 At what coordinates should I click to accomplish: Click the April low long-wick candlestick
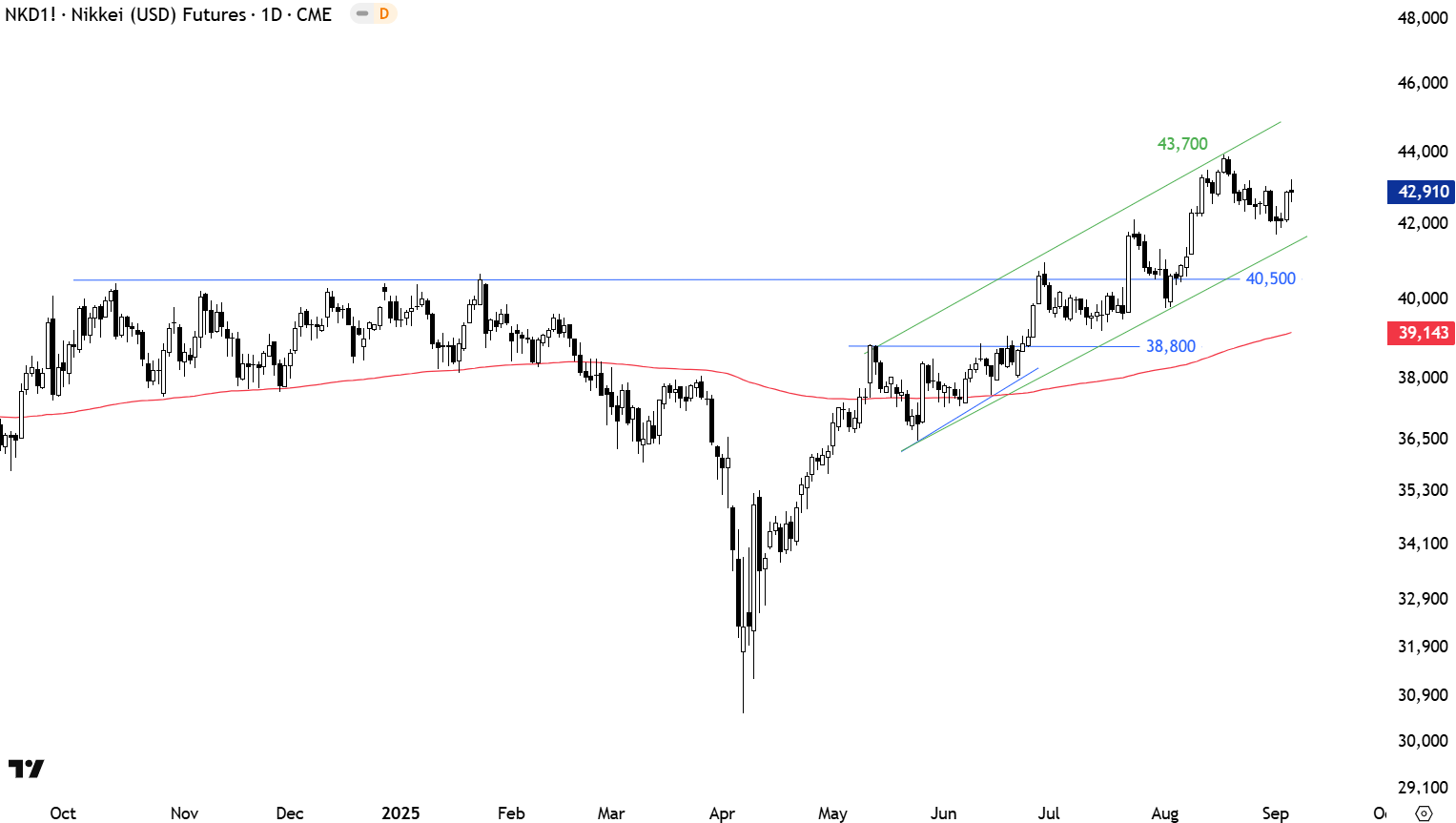click(743, 677)
